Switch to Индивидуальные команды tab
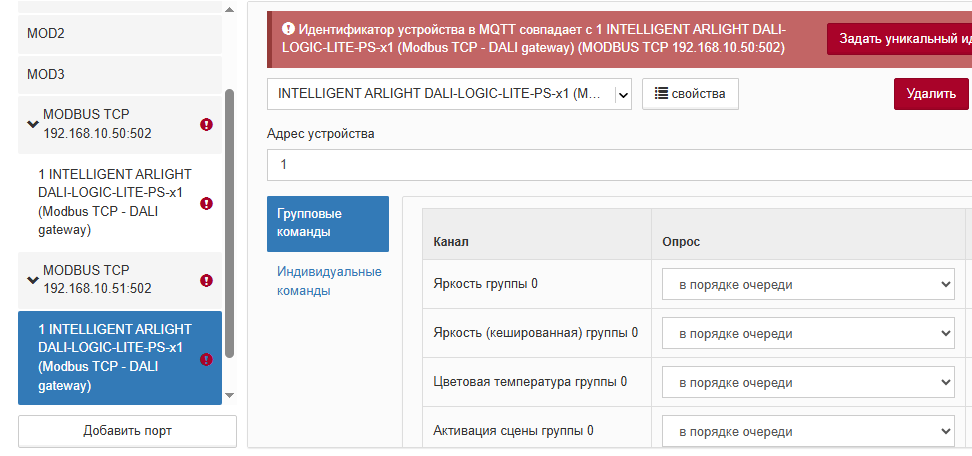Viewport: 972px width, 456px height. [329, 281]
